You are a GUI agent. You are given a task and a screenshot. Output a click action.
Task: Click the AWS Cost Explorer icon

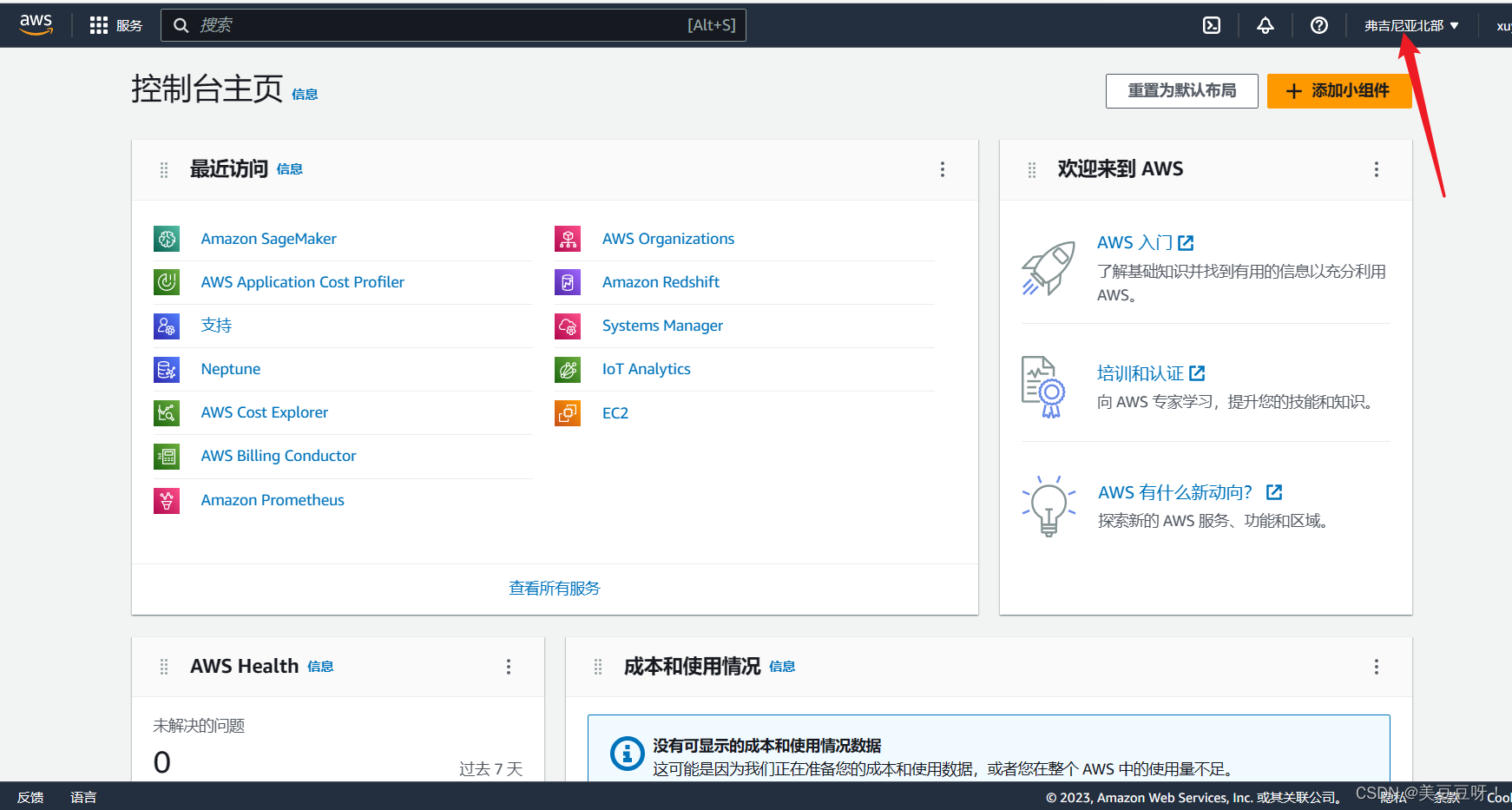click(167, 412)
